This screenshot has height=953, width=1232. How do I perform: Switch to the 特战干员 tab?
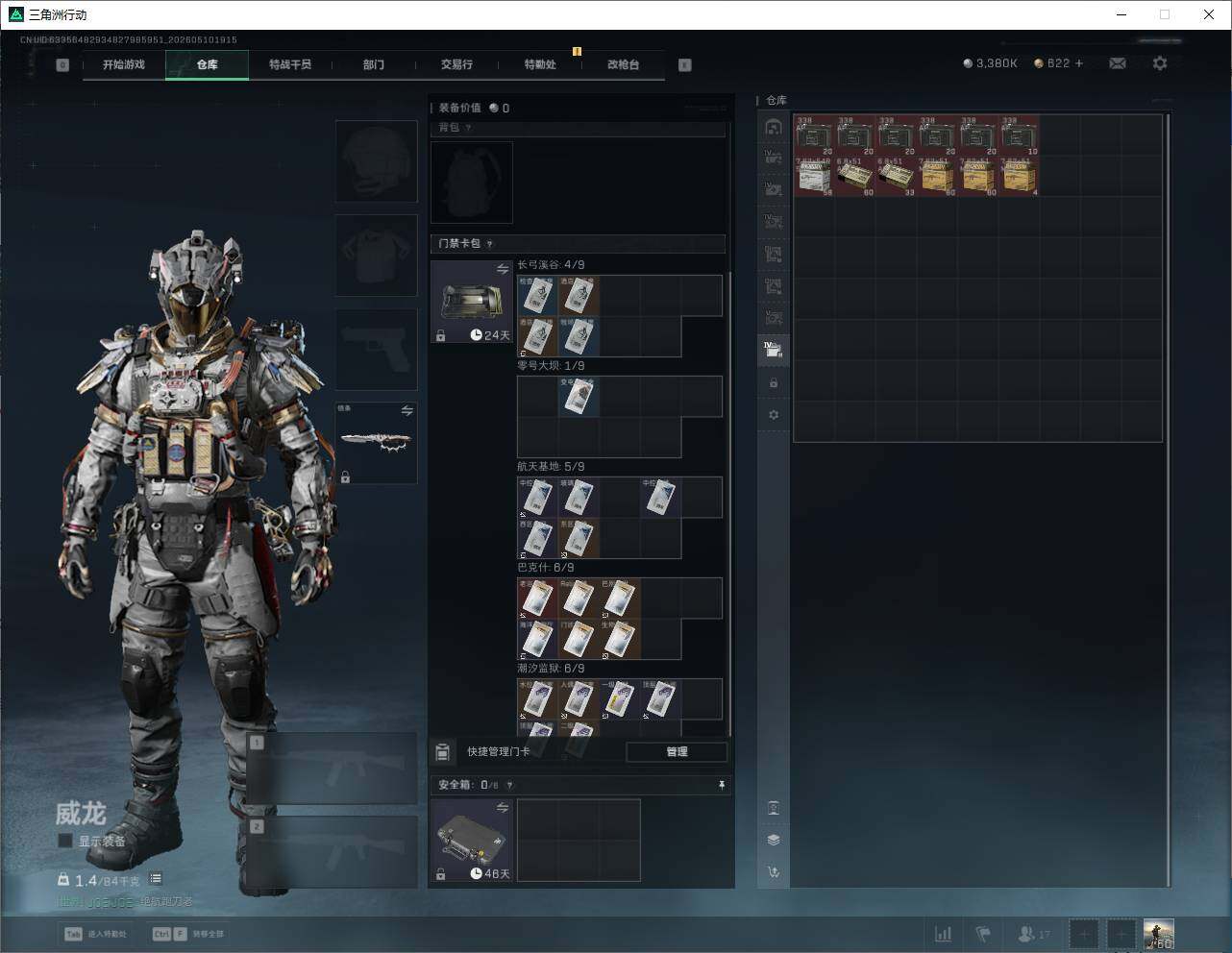click(x=290, y=64)
